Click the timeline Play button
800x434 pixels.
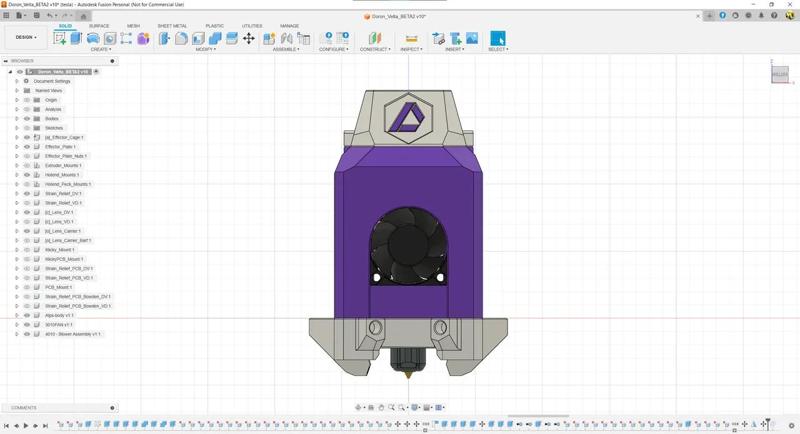26,425
